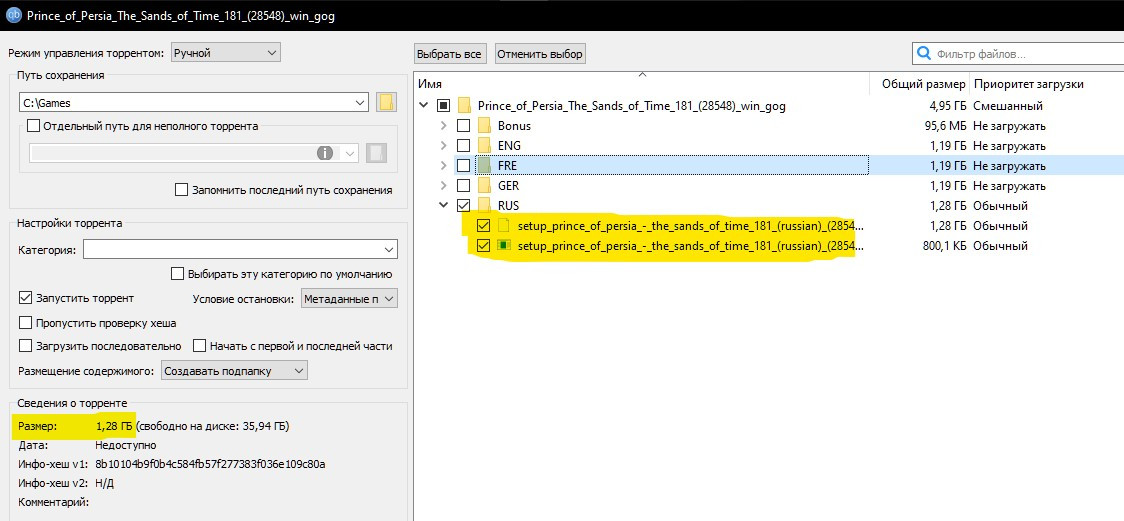Click the GER folder icon
Screen dimensions: 1124x521
(x=484, y=186)
